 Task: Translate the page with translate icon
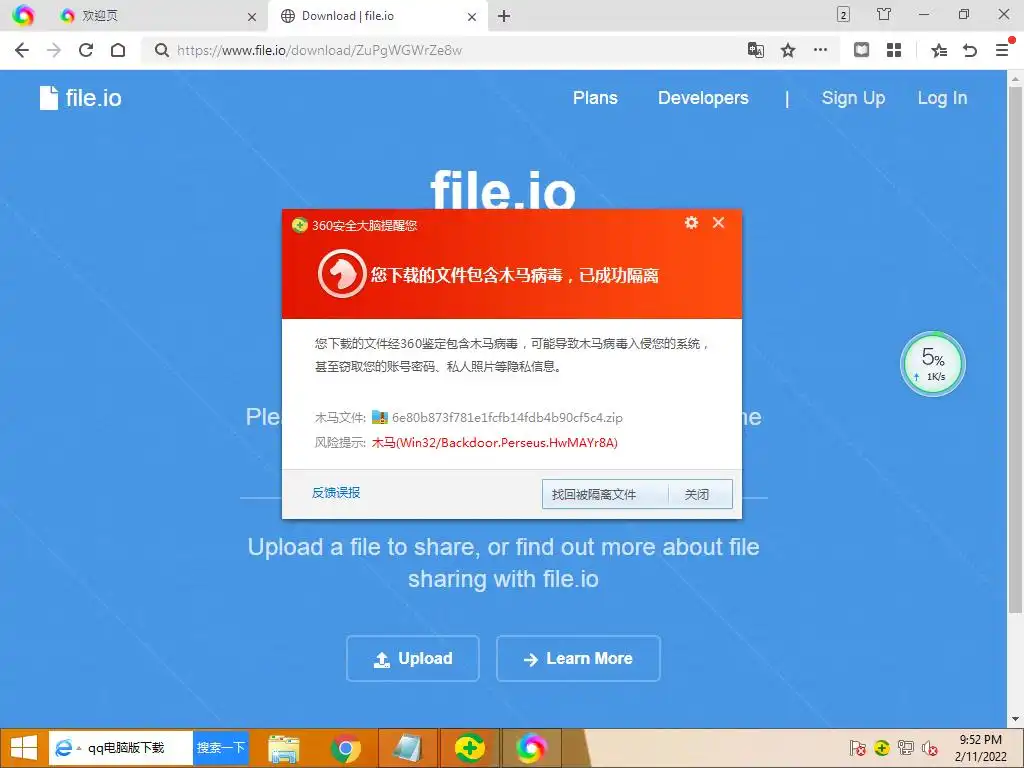[x=756, y=50]
